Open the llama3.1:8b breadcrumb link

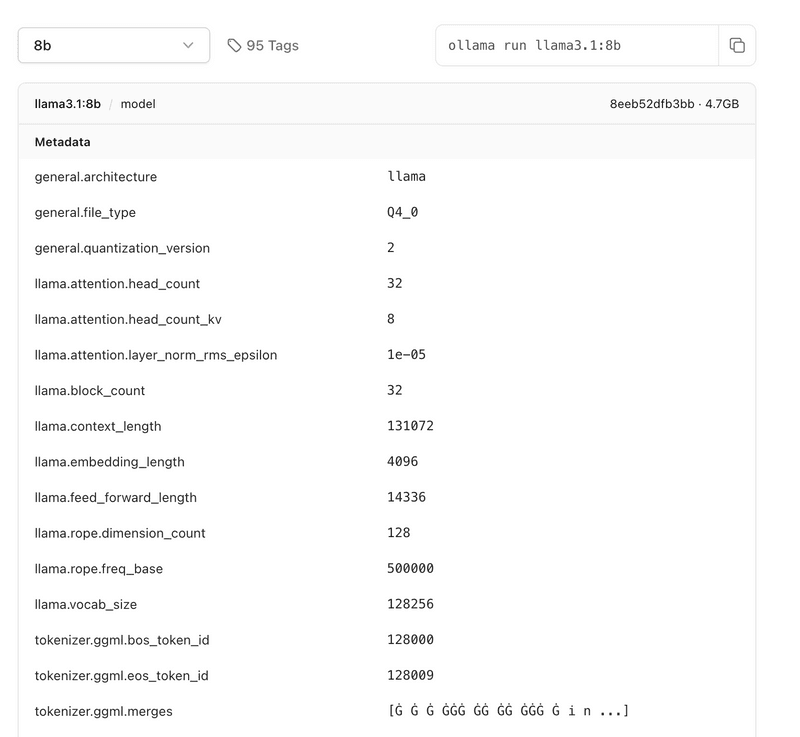[x=68, y=104]
